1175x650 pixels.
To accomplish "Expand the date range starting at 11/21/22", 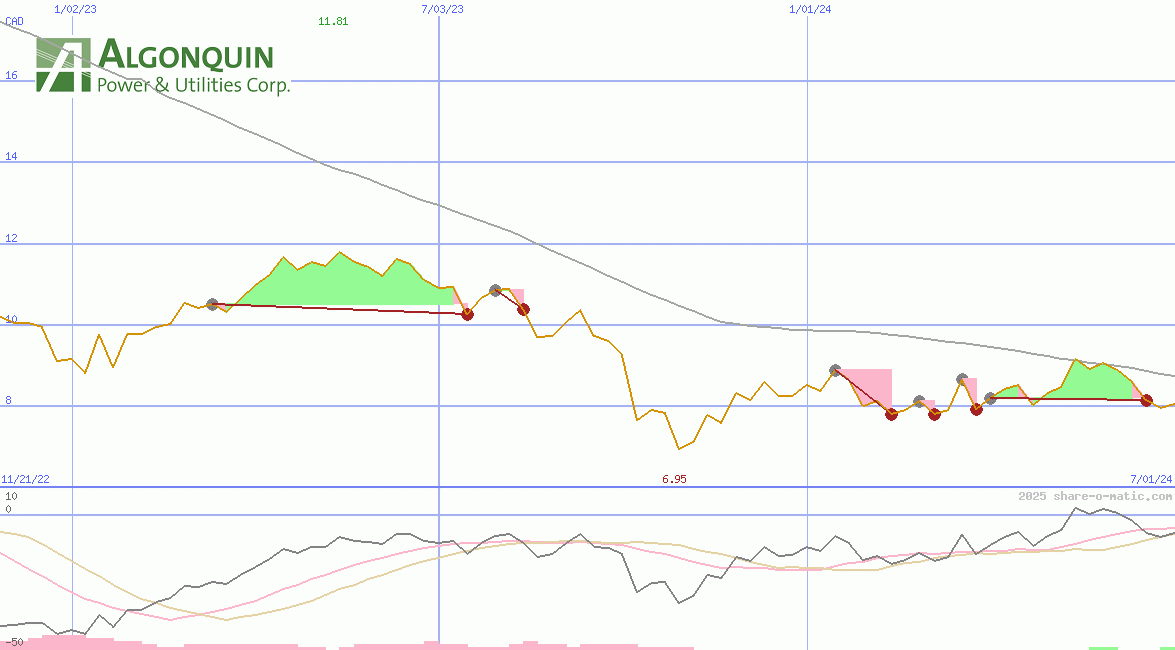I will (27, 478).
